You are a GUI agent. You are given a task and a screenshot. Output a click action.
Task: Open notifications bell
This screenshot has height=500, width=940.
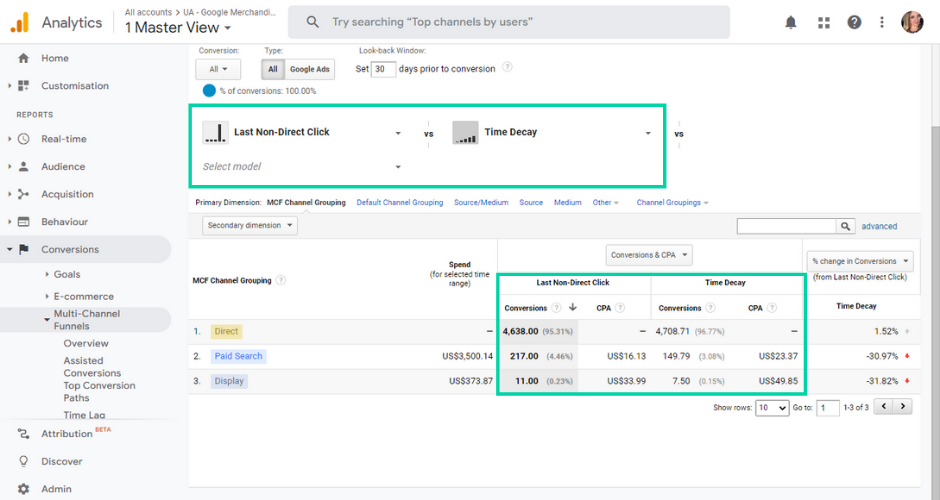coord(791,22)
